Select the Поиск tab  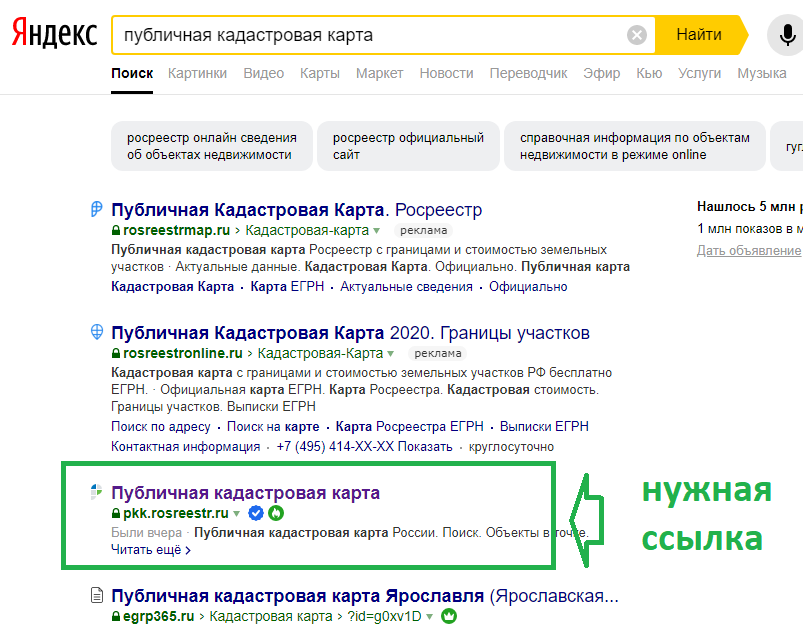(132, 73)
